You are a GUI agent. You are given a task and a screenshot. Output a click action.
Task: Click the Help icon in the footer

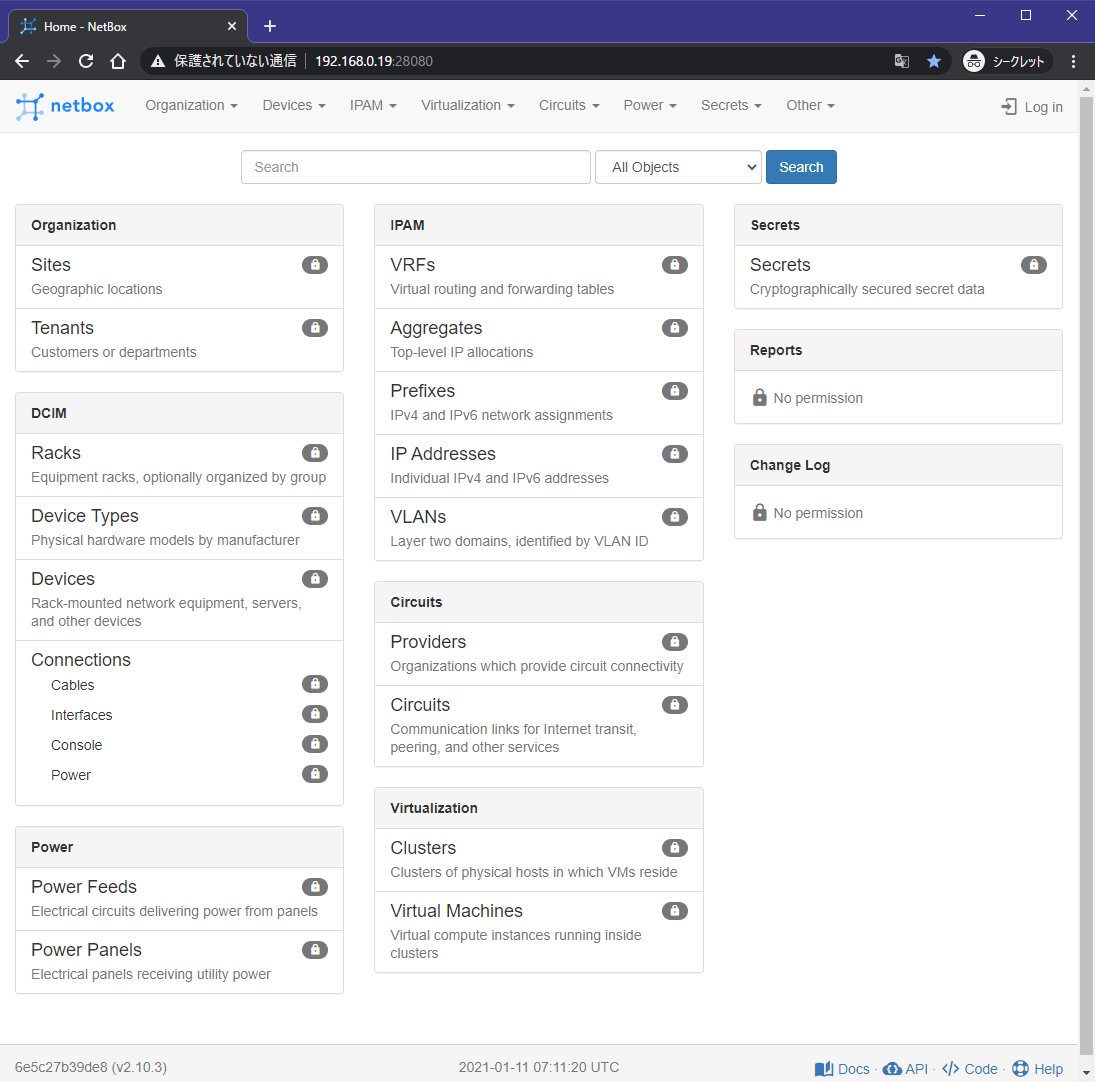(x=1022, y=1068)
